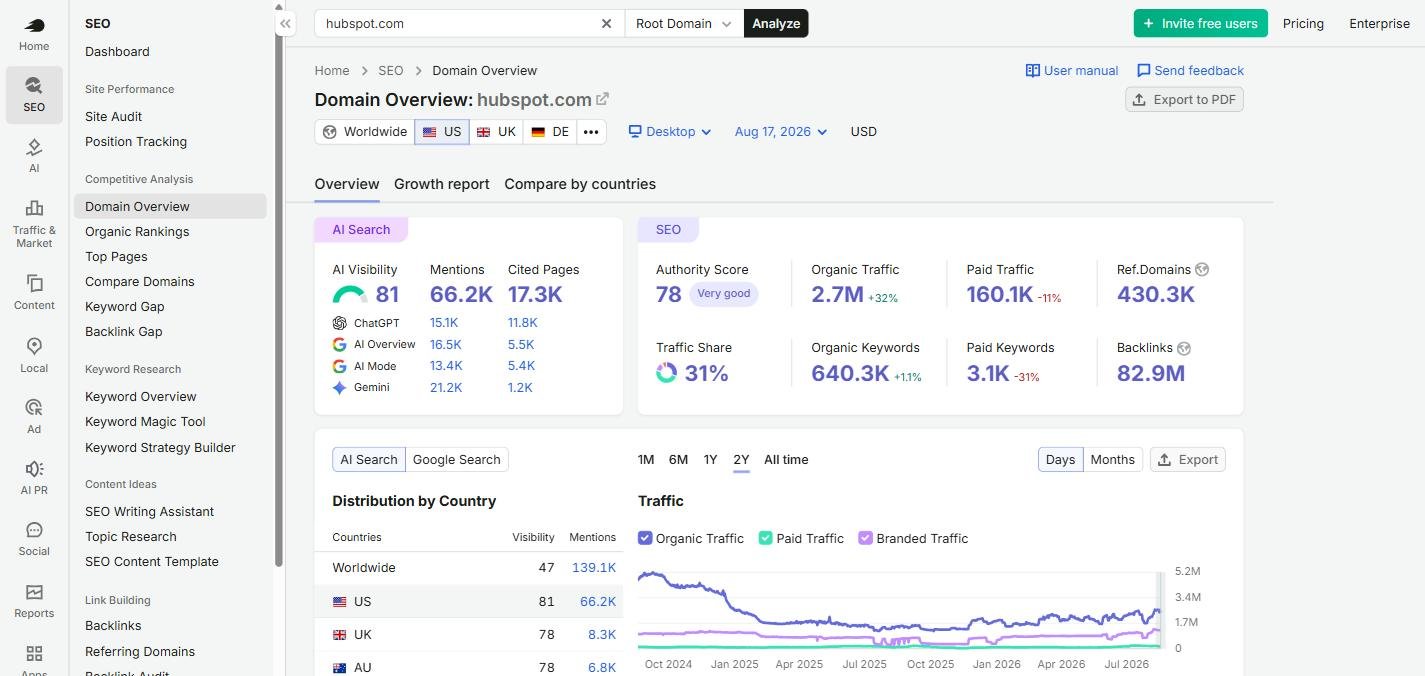1425x676 pixels.
Task: Toggle the Branded Traffic checkbox
Action: tap(866, 538)
